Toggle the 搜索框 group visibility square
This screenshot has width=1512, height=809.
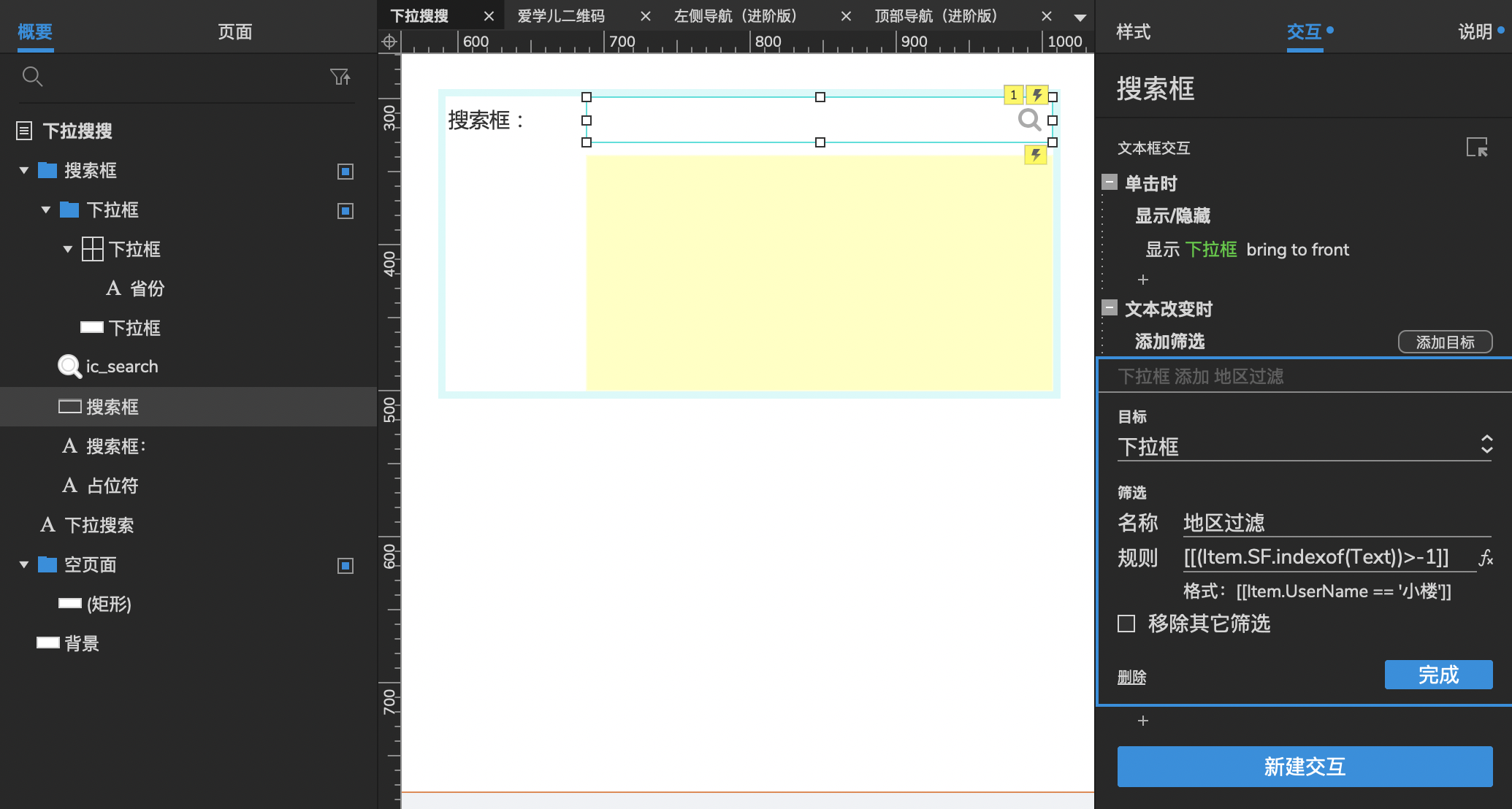pos(345,172)
